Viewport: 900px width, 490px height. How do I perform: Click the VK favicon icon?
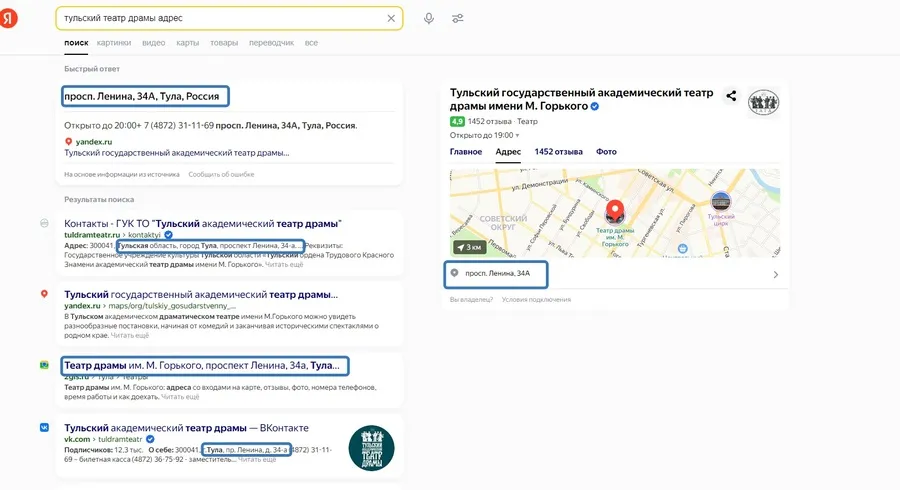(44, 427)
